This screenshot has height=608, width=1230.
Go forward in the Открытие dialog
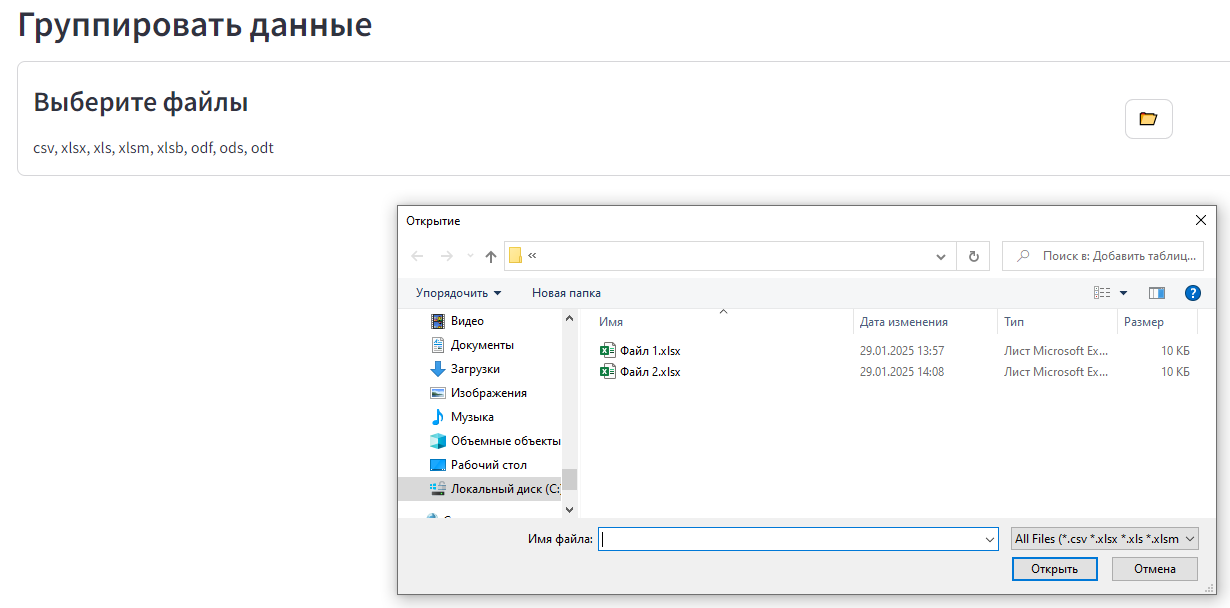pyautogui.click(x=447, y=256)
